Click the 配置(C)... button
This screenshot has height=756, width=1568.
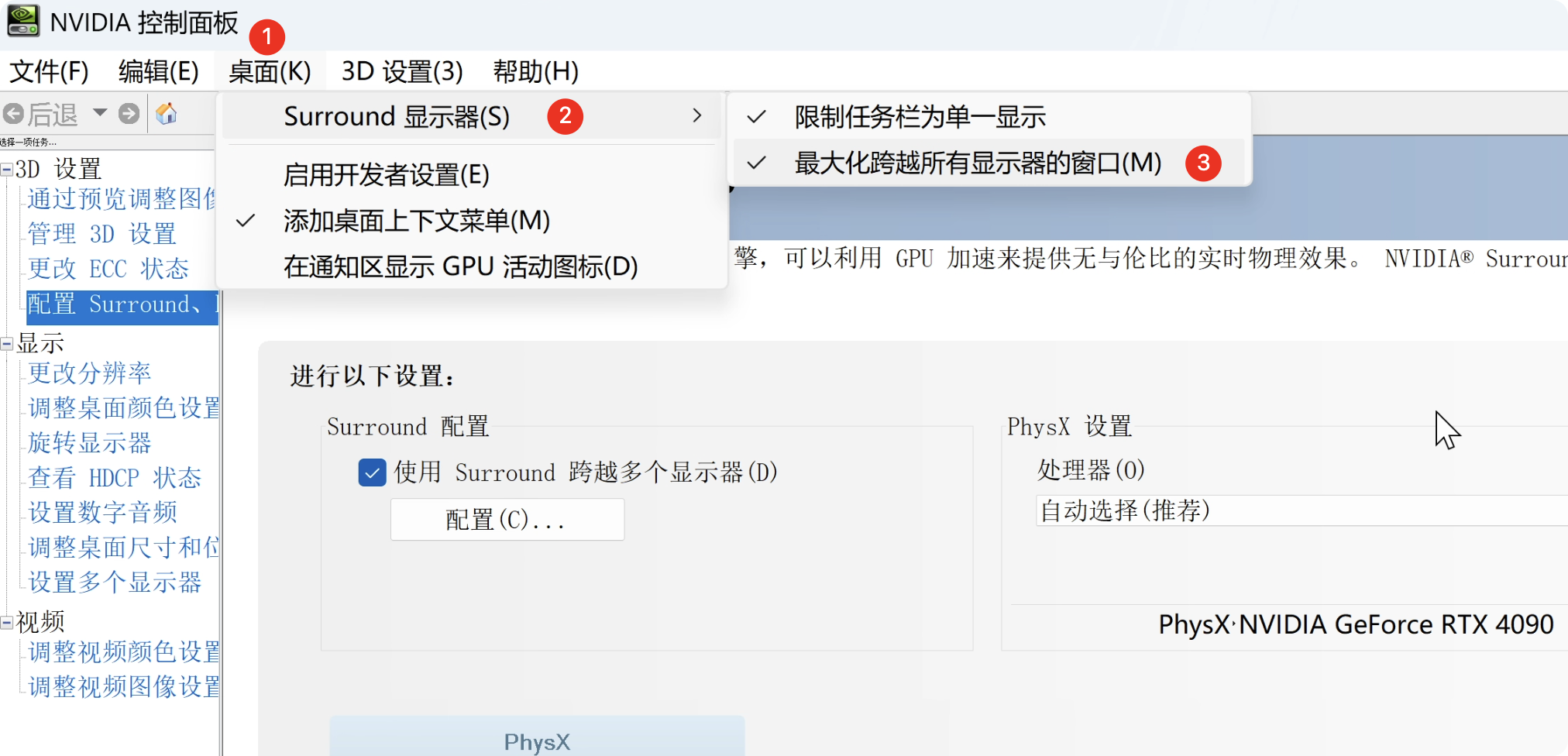(507, 519)
